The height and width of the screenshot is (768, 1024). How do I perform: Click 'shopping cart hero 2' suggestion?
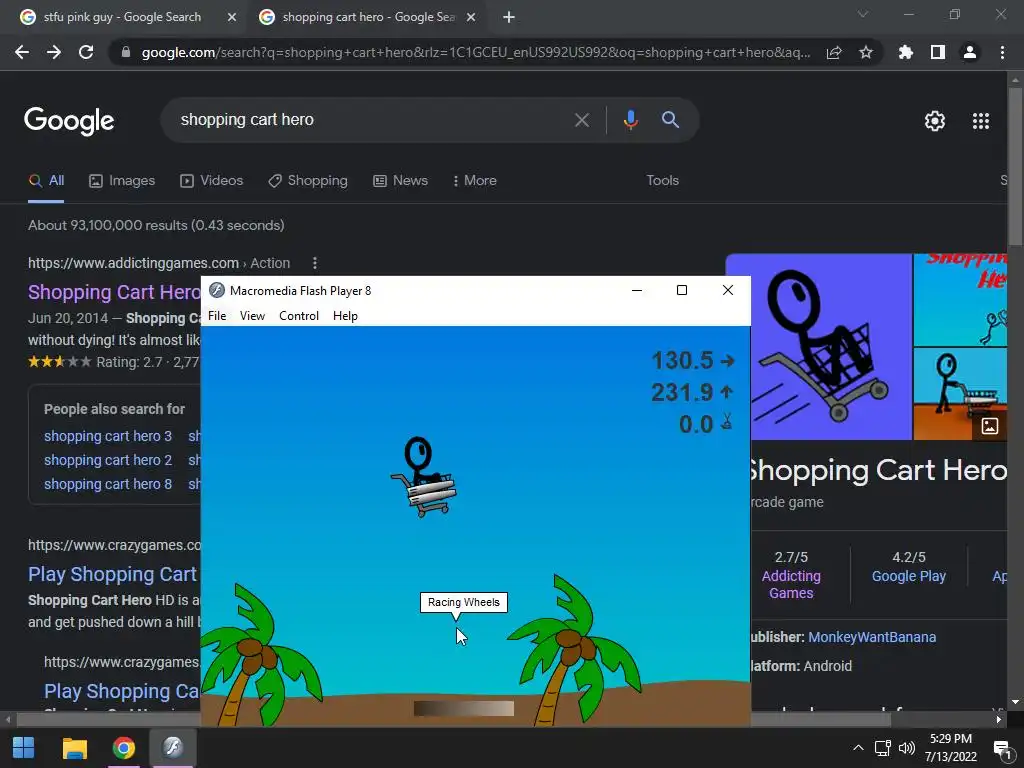click(x=108, y=460)
